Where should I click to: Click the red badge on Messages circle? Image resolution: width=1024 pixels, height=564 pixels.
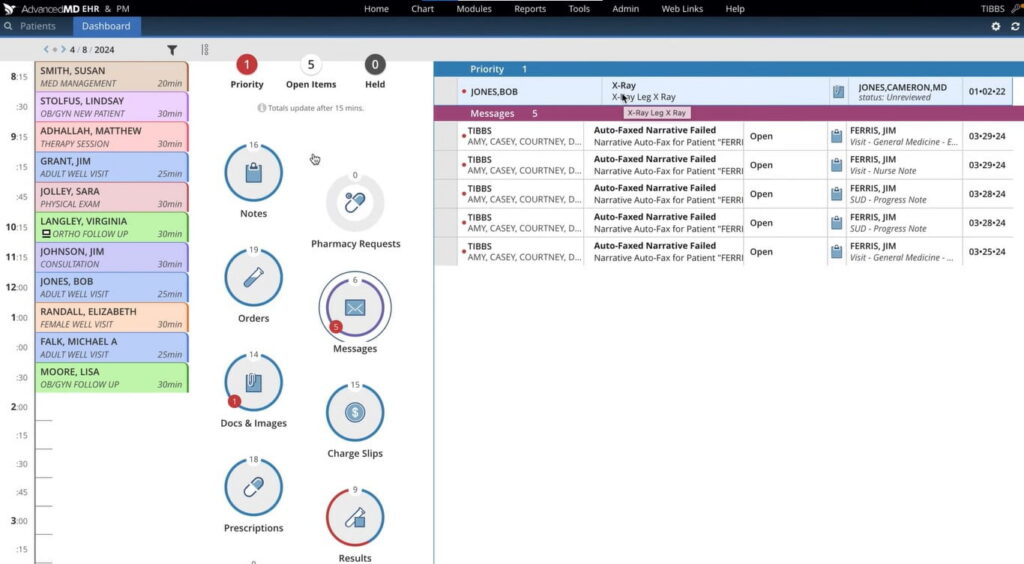(336, 326)
